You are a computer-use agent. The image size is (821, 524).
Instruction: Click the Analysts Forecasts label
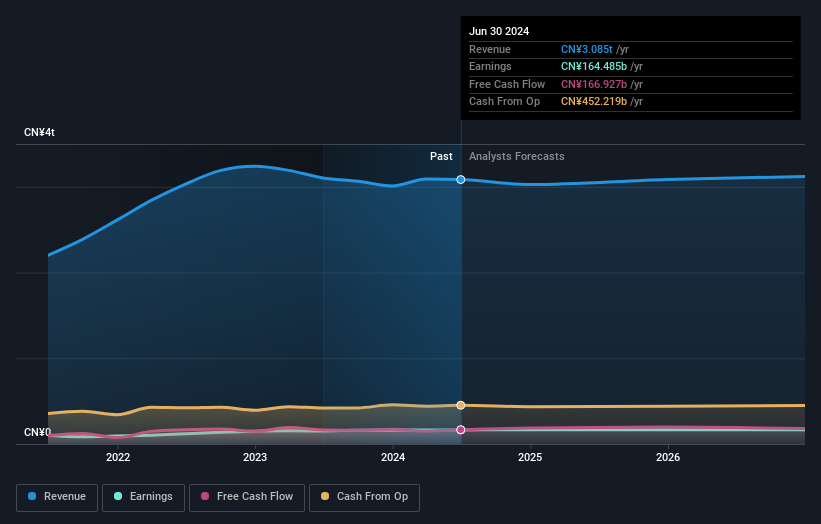[x=517, y=156]
